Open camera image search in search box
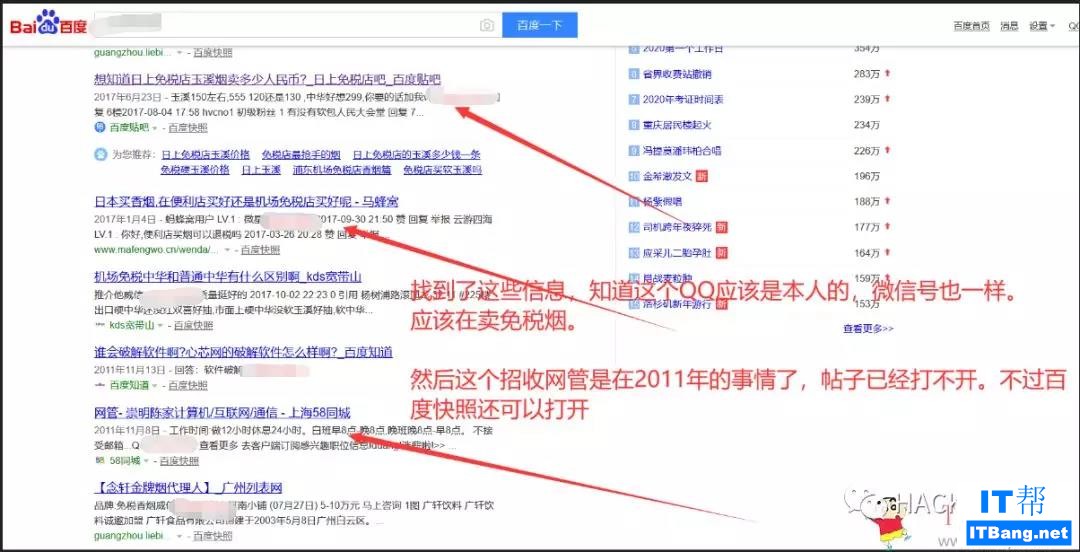The height and width of the screenshot is (552, 1080). point(487,25)
